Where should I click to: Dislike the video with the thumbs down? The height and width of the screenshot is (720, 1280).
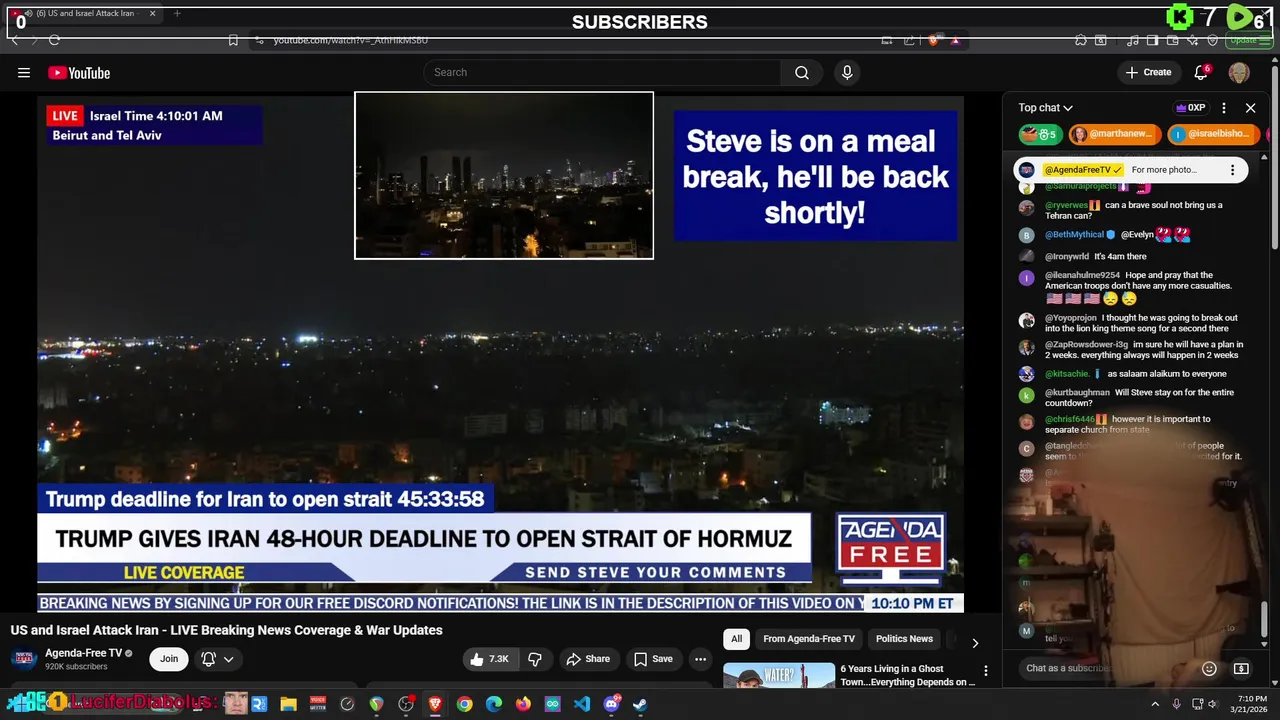pos(535,659)
